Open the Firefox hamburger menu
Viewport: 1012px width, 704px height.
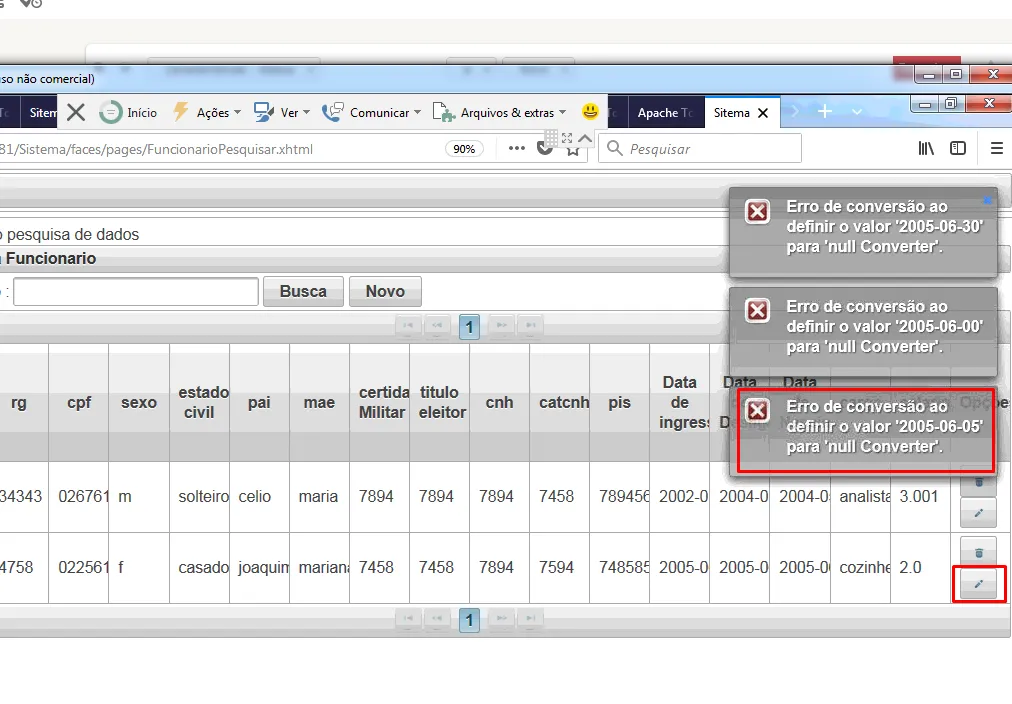[x=997, y=148]
